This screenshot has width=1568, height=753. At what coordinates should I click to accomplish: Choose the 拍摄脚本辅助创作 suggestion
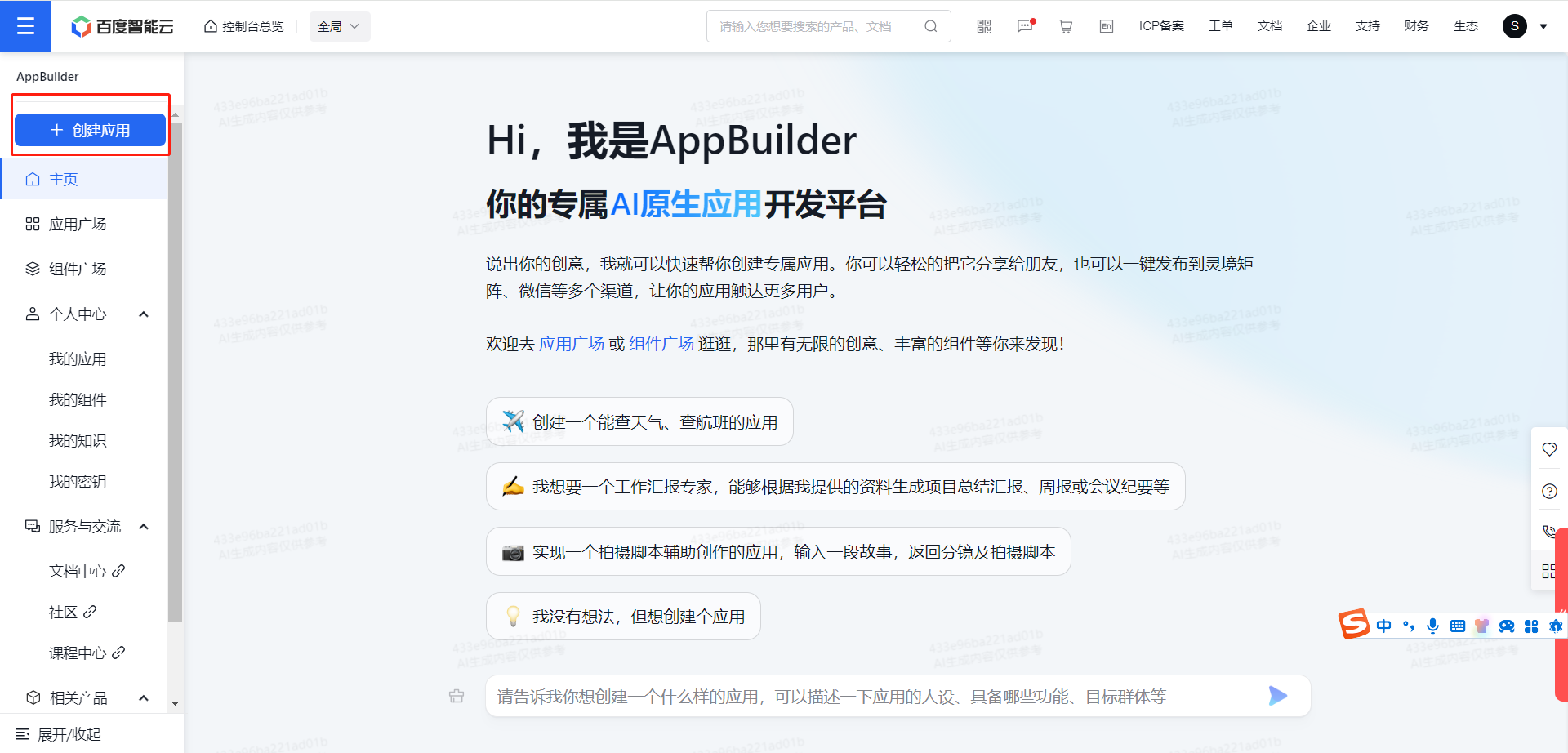(x=778, y=552)
